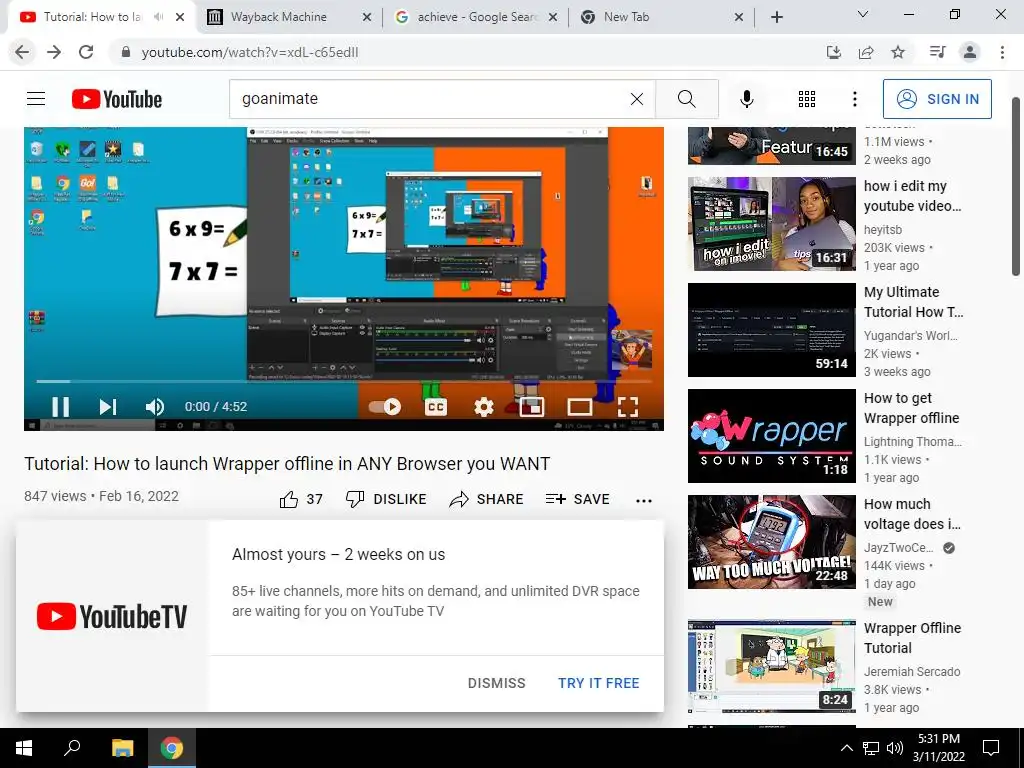Click channel name Jeremiah Sercado
This screenshot has width=1024, height=768.
[912, 671]
